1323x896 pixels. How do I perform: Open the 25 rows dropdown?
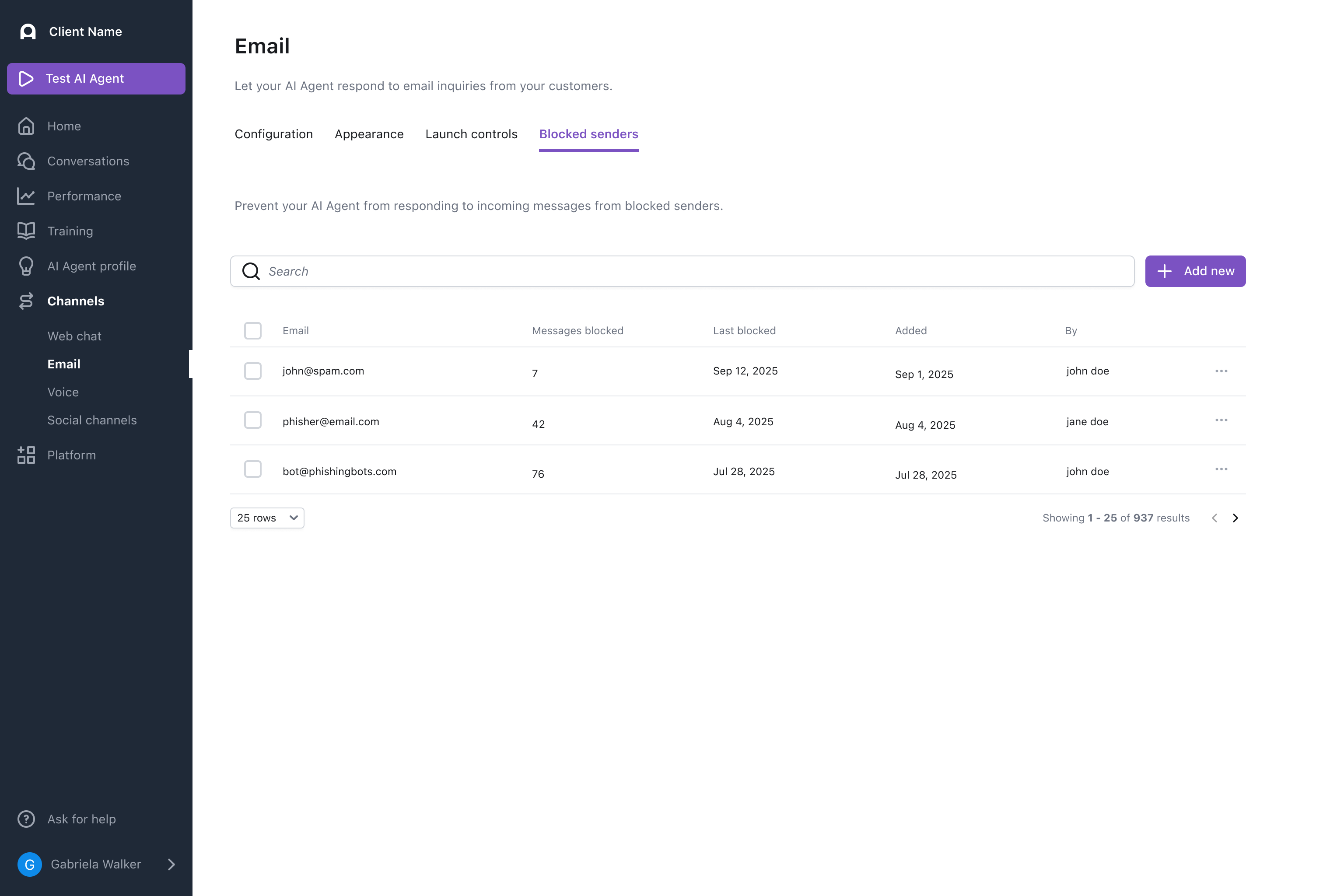(267, 518)
